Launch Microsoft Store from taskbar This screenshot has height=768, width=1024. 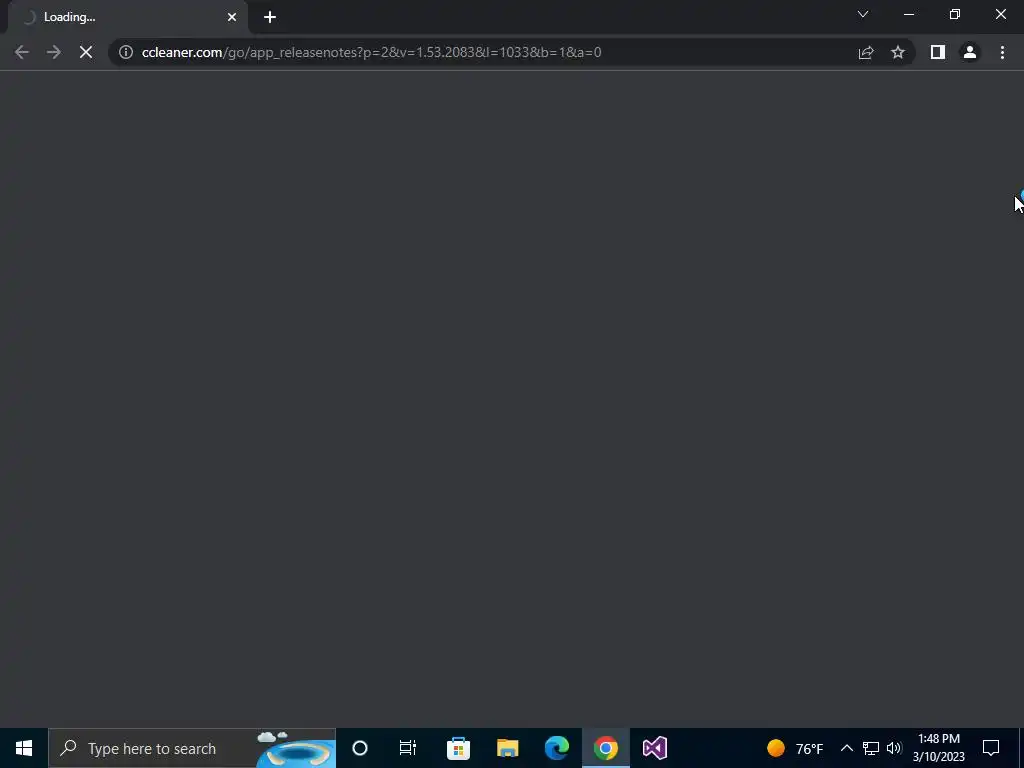458,748
